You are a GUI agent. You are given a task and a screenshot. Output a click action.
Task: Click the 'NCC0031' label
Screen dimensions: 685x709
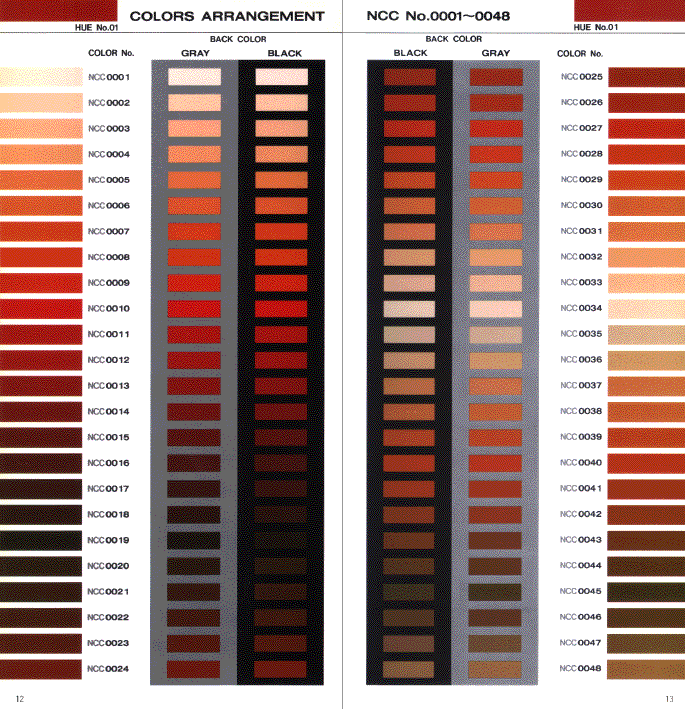581,232
